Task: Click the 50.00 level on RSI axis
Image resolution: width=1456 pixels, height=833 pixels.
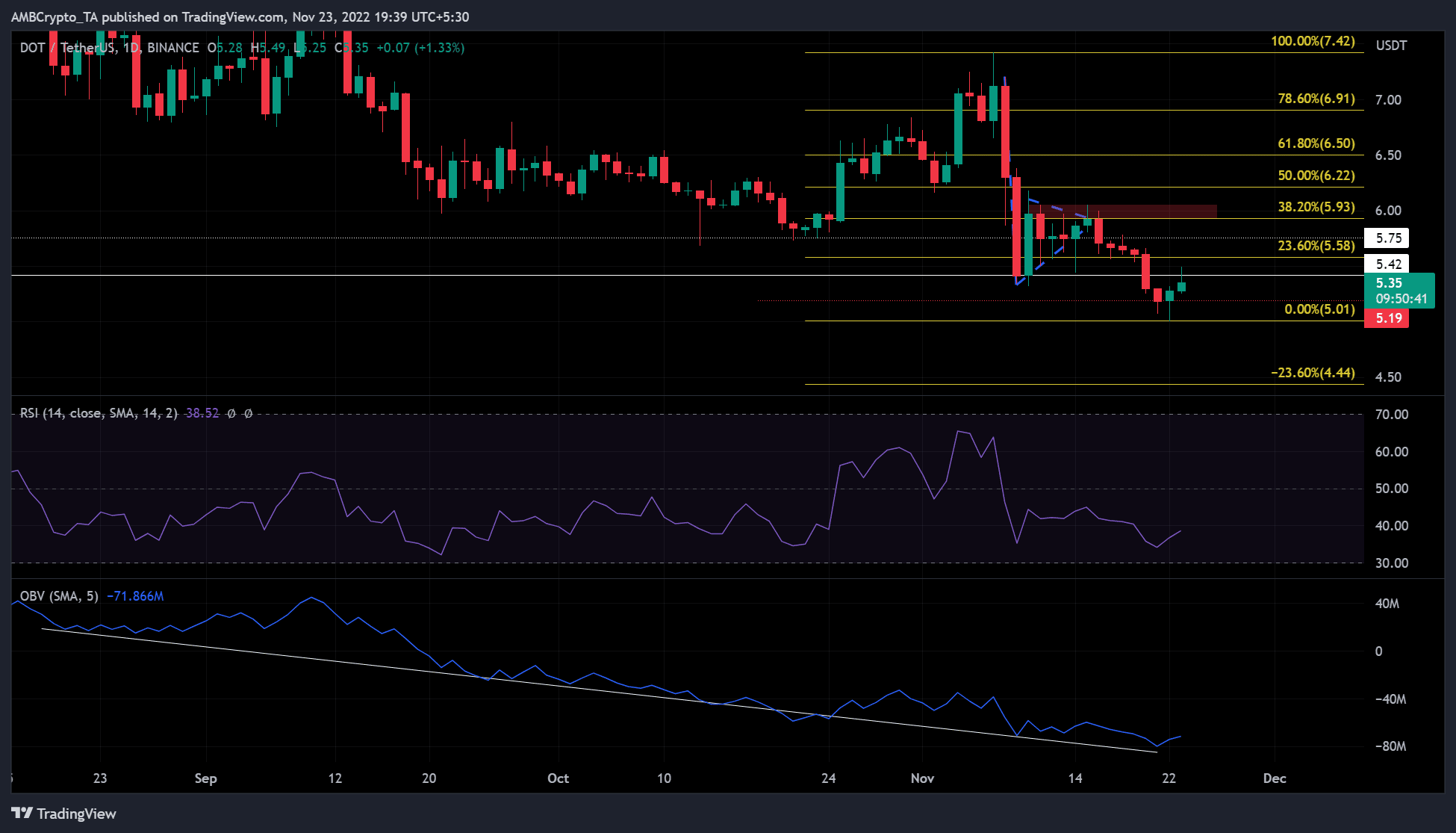Action: click(x=1392, y=489)
